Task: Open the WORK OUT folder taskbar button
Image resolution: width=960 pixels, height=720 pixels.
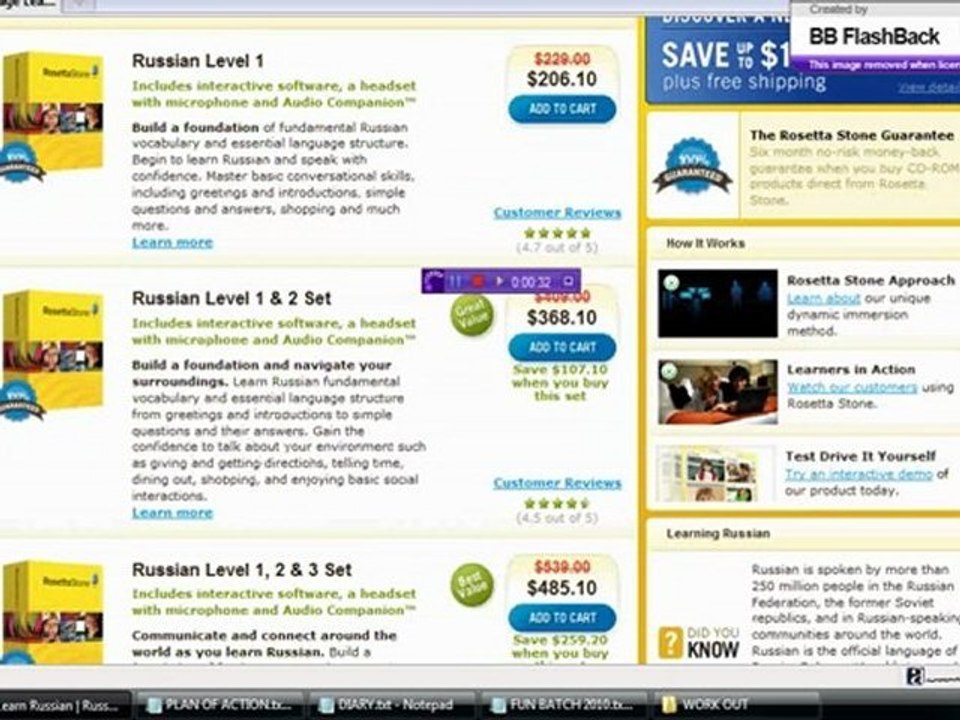Action: tap(736, 705)
